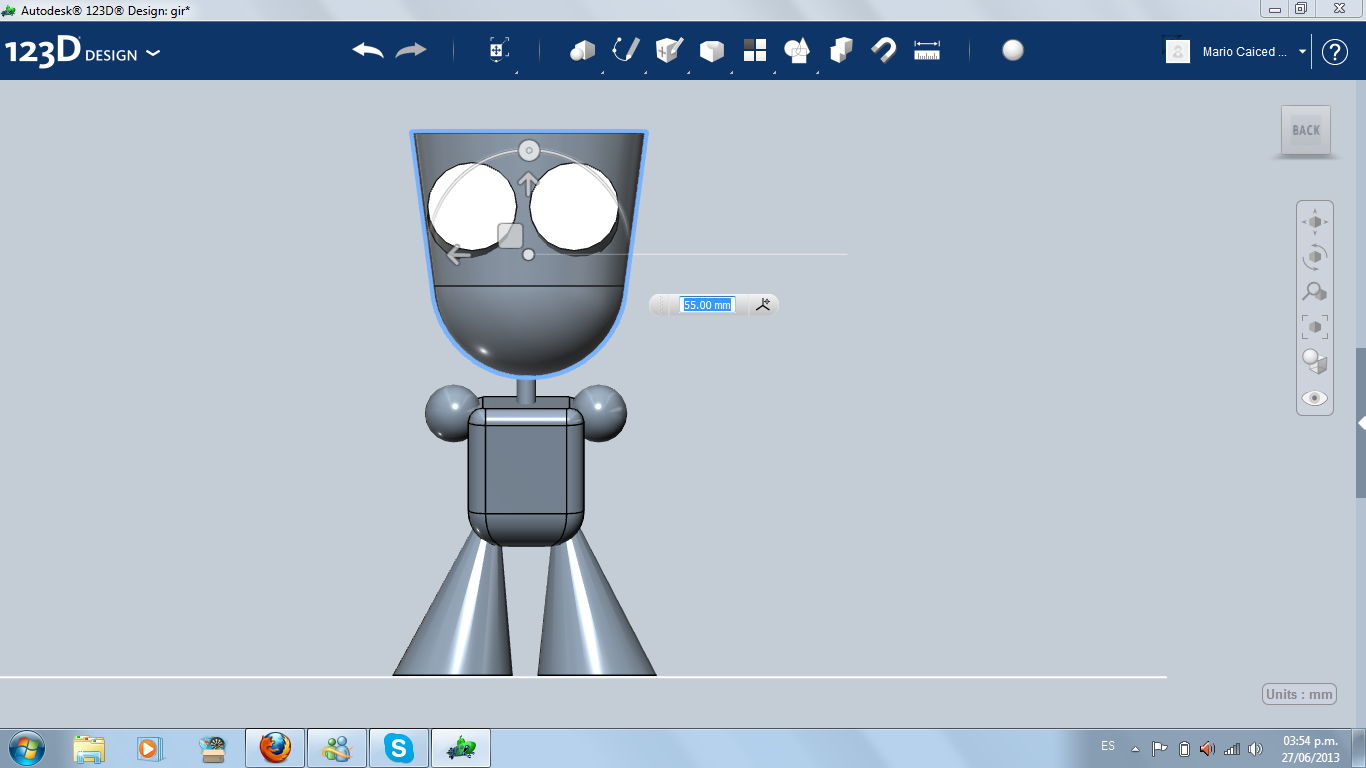Redo the undone action
The image size is (1366, 768).
[411, 50]
